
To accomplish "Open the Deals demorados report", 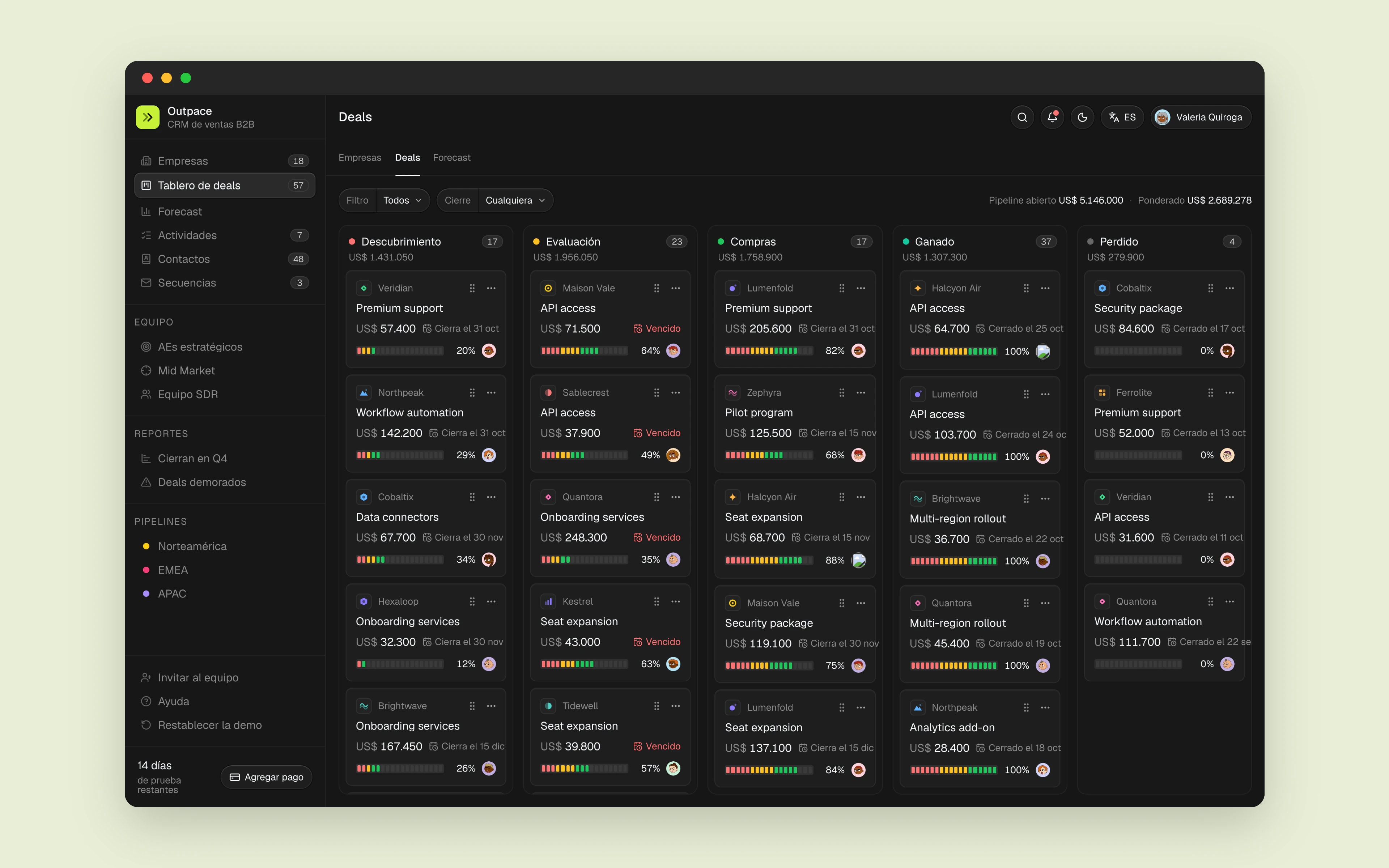I will coord(224,482).
